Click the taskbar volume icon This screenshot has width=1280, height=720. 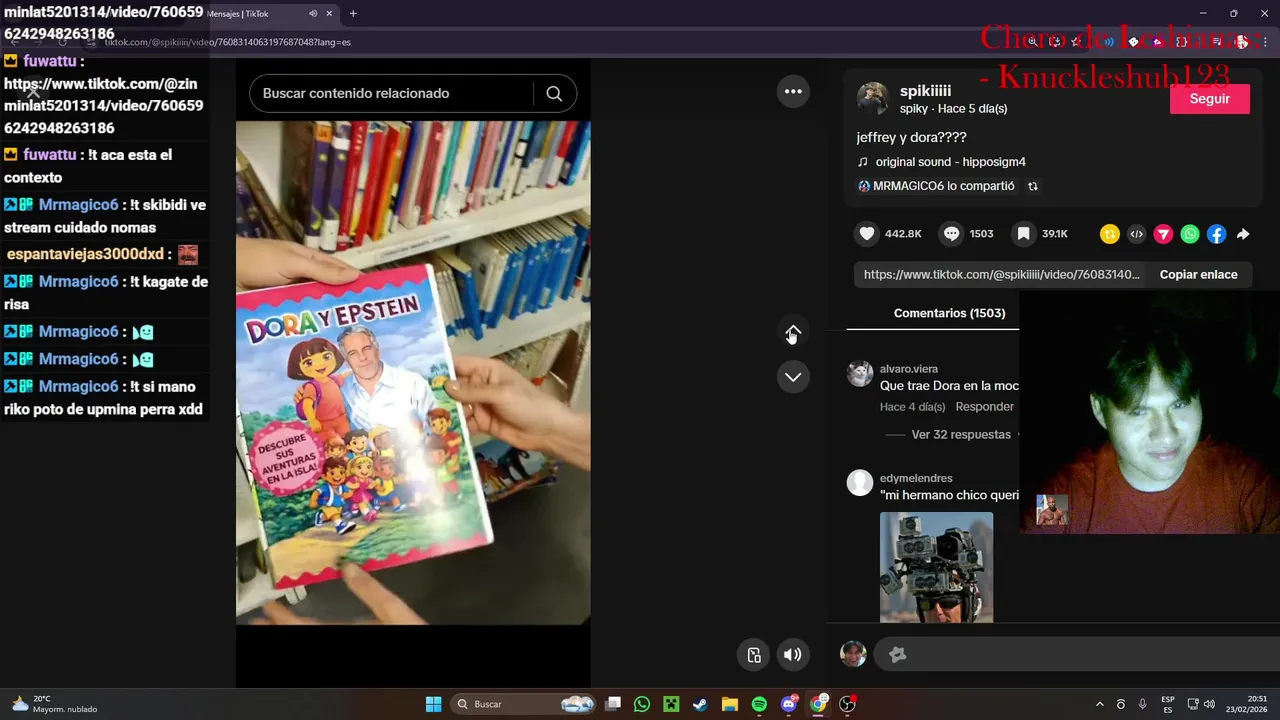[x=1209, y=704]
